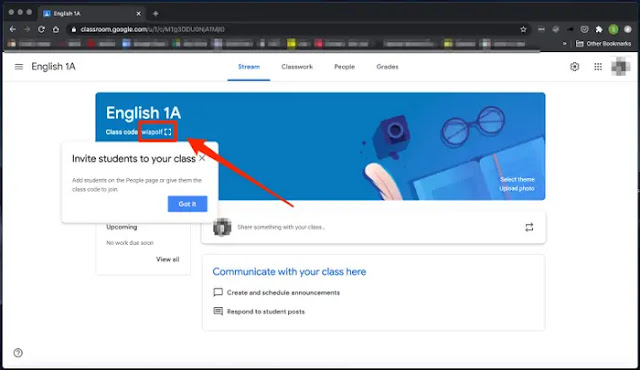Image resolution: width=640 pixels, height=370 pixels.
Task: Click the shield extension icon in toolbar
Action: pyautogui.click(x=584, y=29)
